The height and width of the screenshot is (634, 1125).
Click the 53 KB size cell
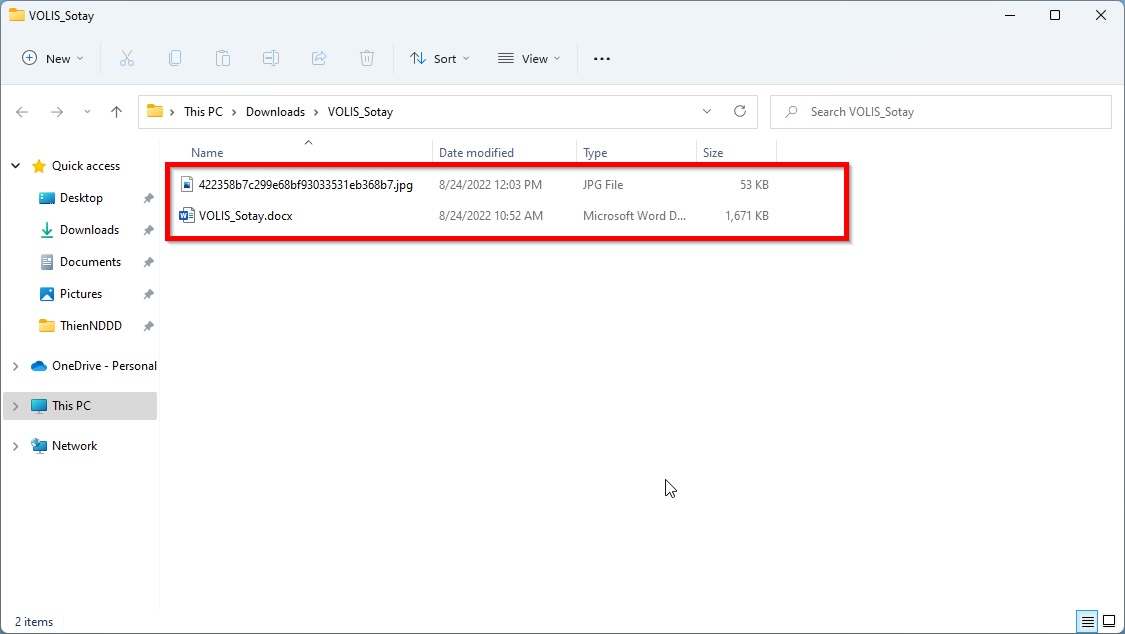click(754, 185)
